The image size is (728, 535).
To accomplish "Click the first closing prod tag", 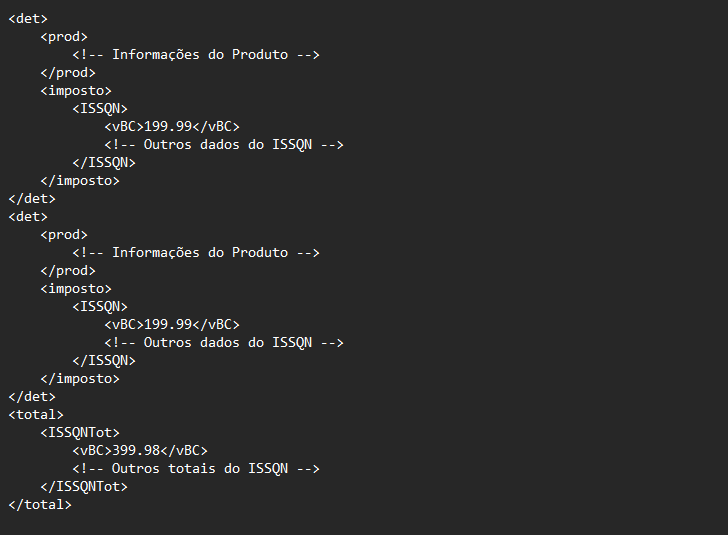I will click(x=68, y=72).
